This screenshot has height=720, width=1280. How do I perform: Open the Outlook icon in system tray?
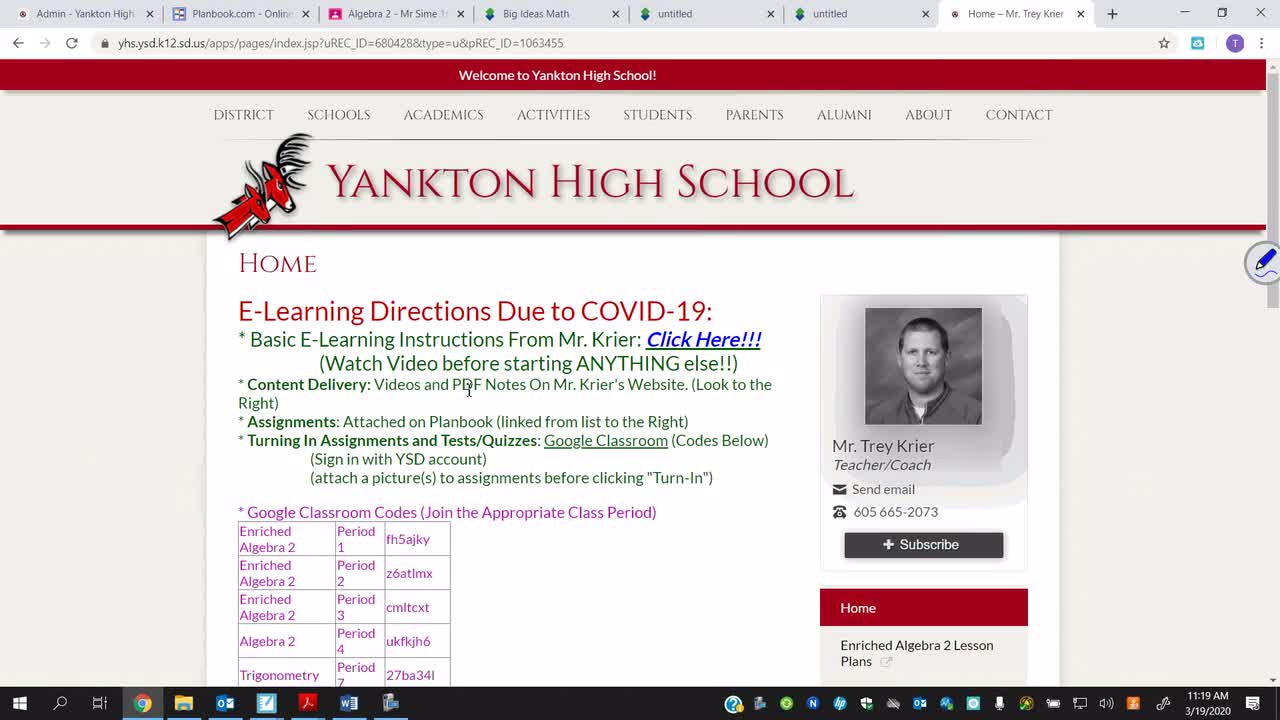pyautogui.click(x=918, y=704)
